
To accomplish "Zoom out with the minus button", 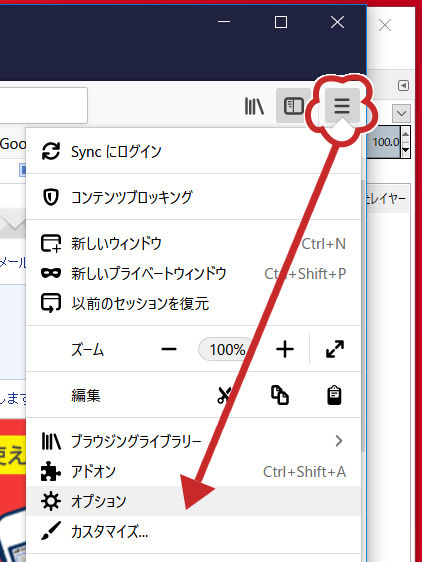I will point(169,349).
